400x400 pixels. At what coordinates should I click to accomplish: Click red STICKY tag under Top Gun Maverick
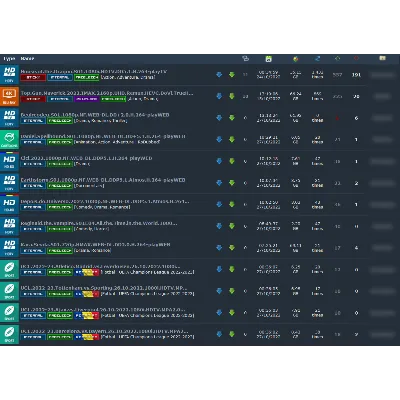tap(33, 99)
